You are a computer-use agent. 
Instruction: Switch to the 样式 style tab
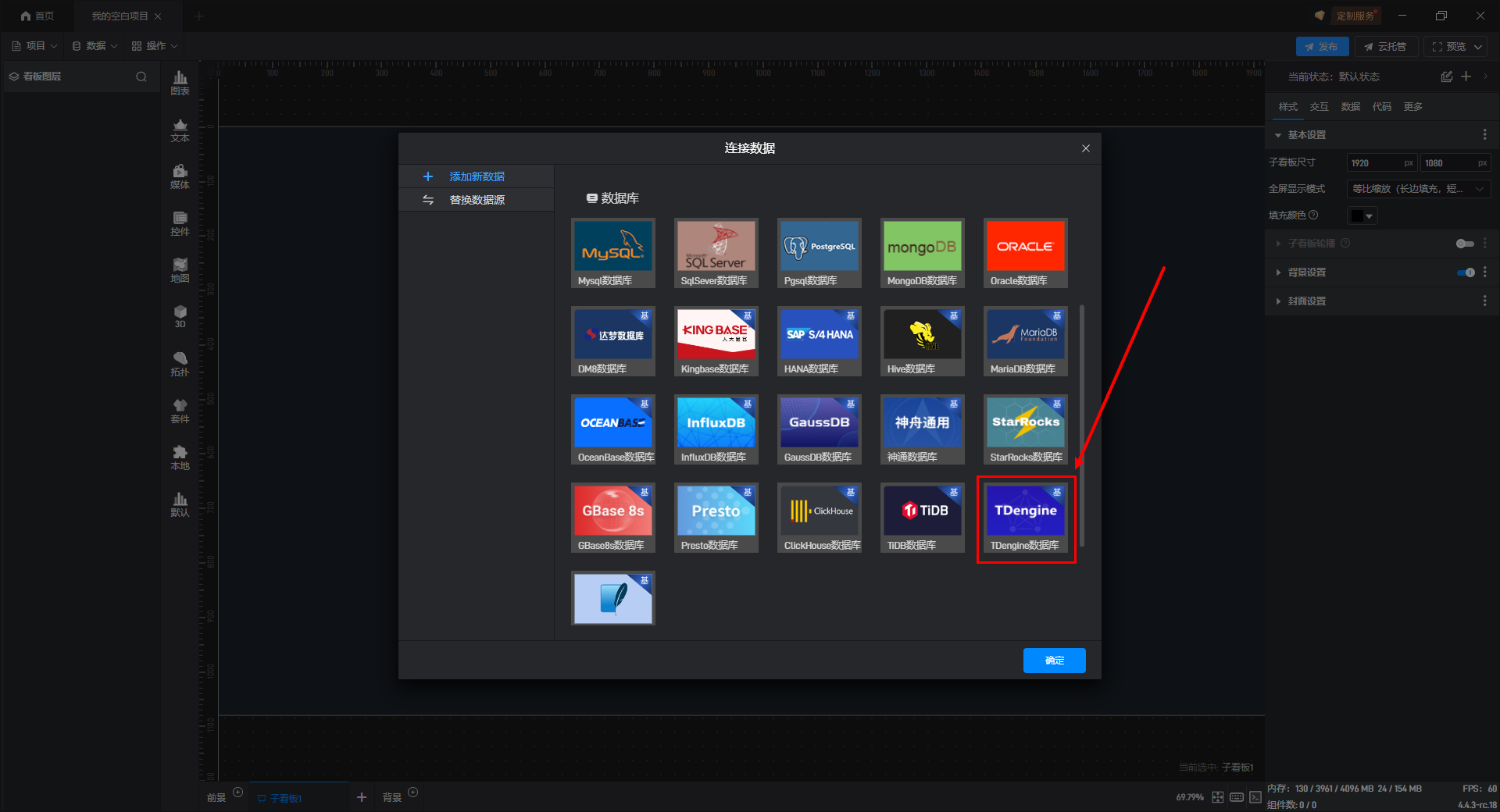1288,107
